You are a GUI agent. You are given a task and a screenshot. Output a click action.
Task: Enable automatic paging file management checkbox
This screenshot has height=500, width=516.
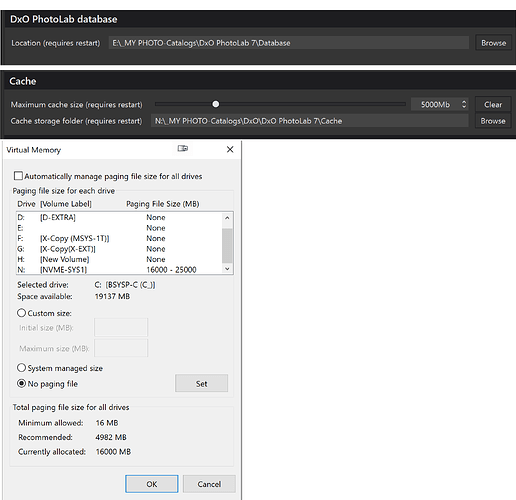click(18, 176)
